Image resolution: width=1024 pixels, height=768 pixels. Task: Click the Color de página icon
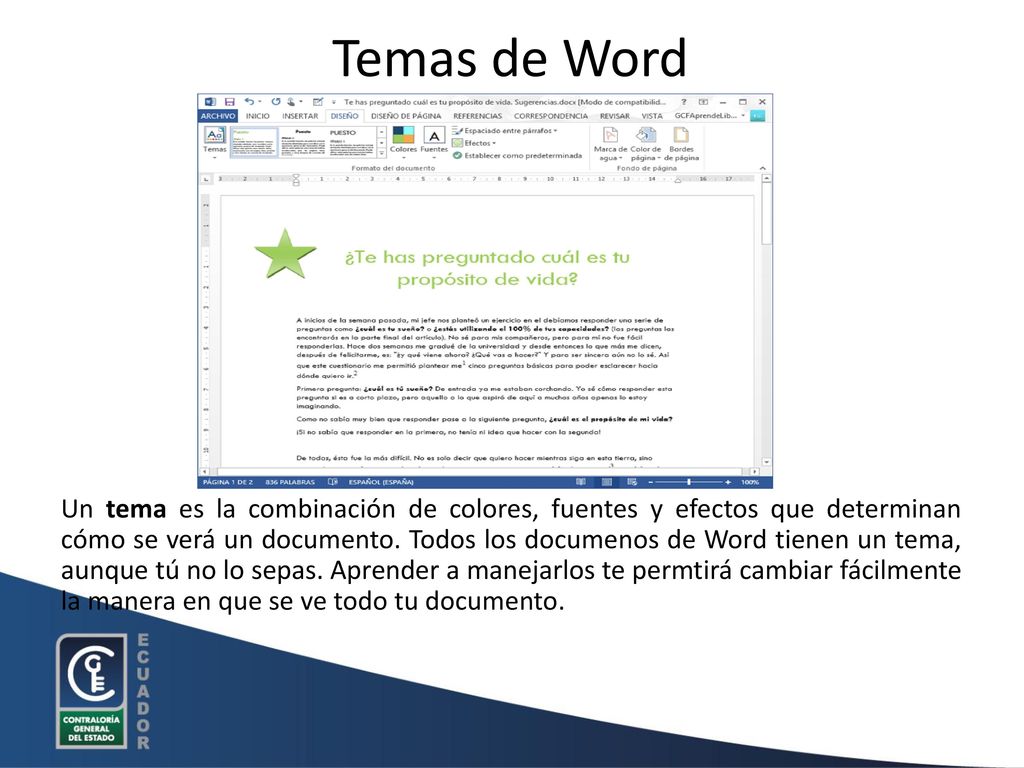click(645, 135)
